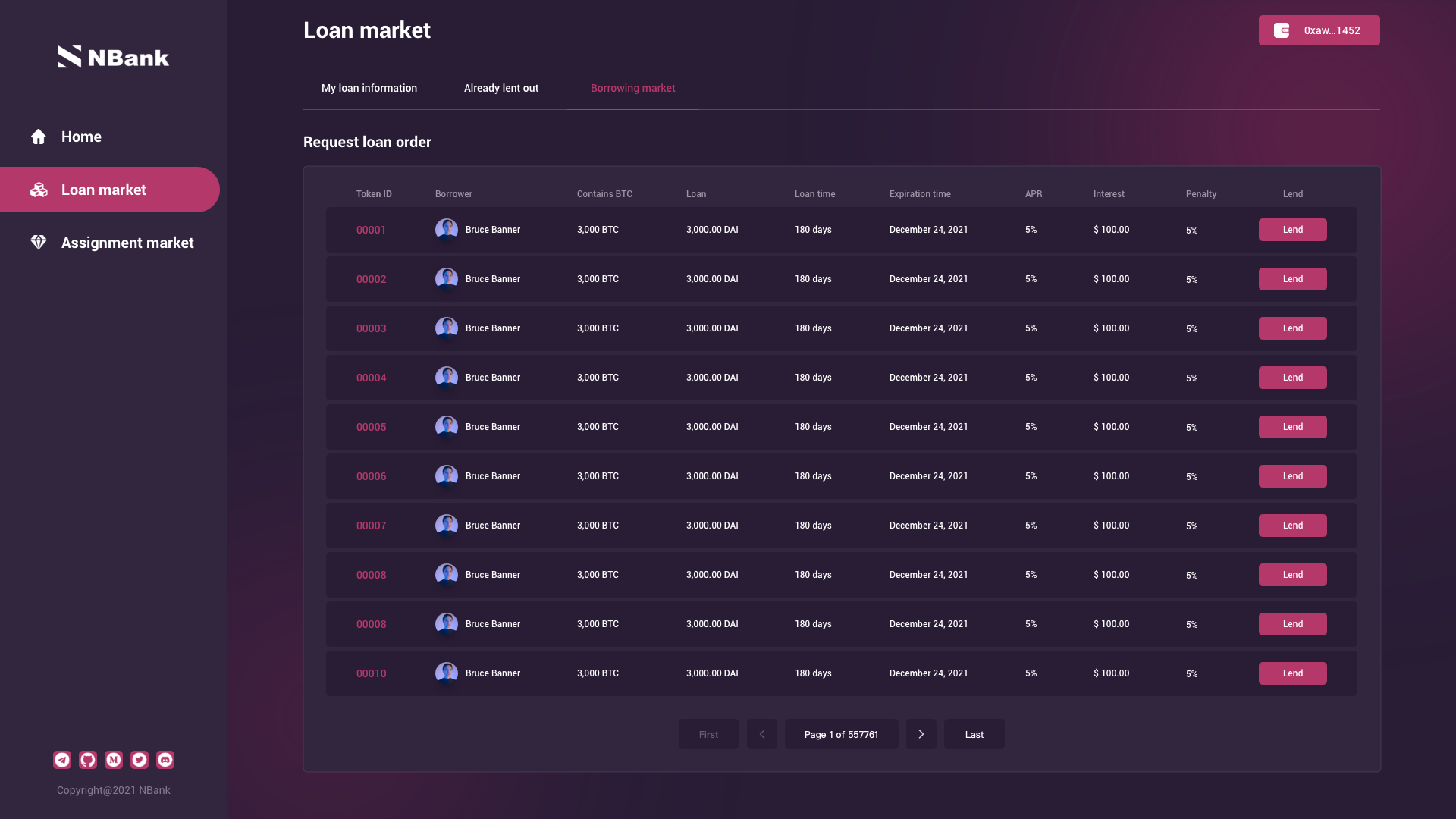The height and width of the screenshot is (819, 1456).
Task: Go to previous page with left chevron
Action: click(762, 734)
